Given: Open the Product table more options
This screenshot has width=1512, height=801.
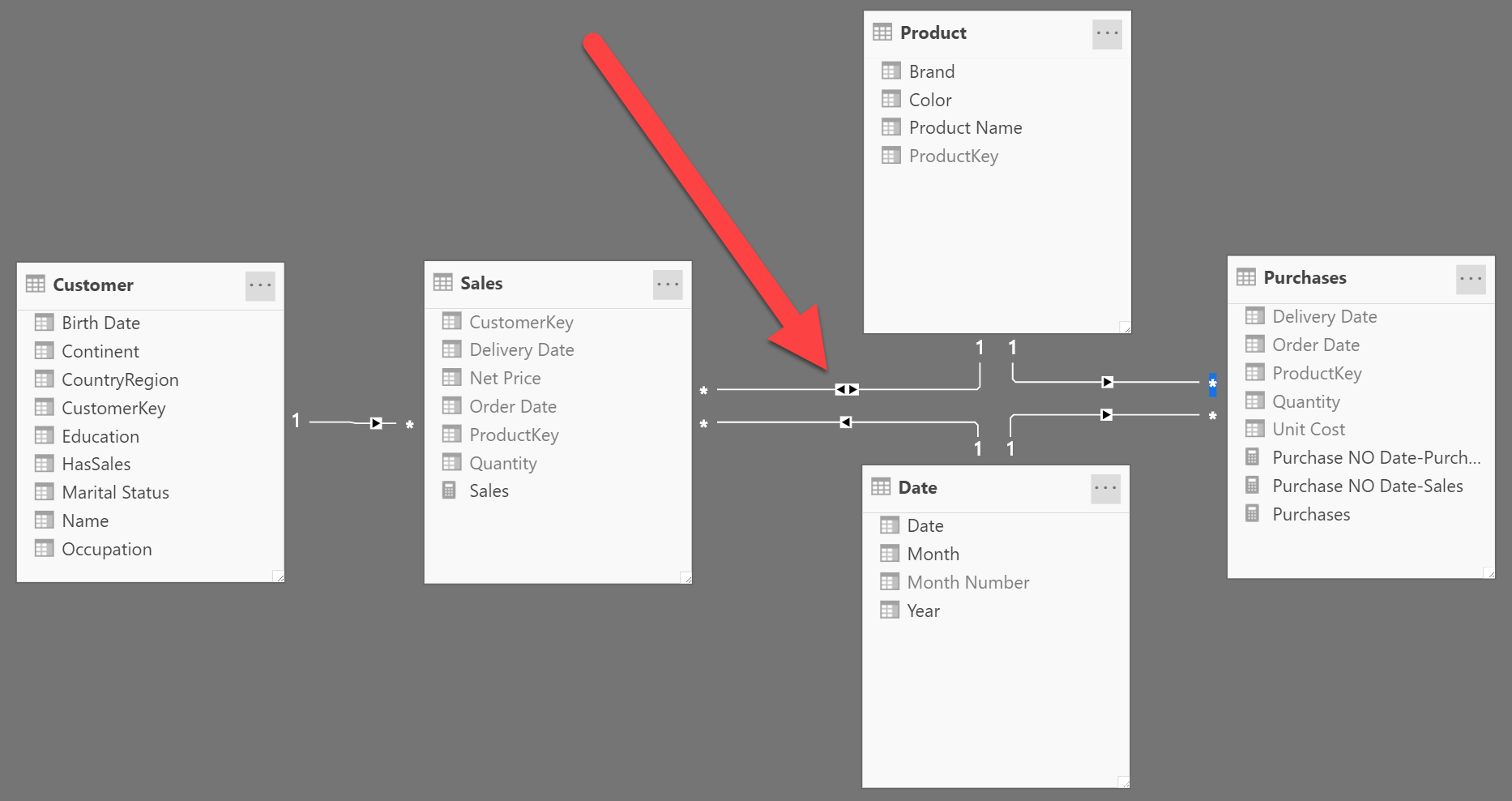Looking at the screenshot, I should click(1107, 34).
